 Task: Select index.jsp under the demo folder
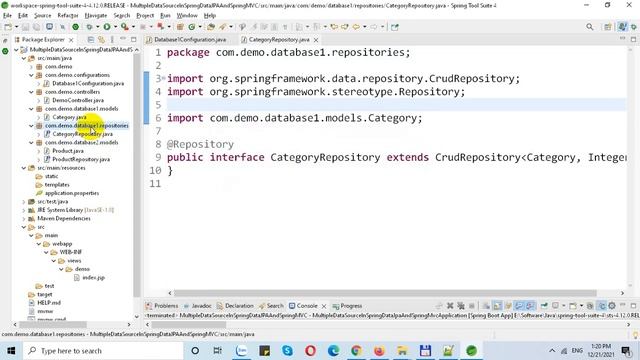(x=93, y=278)
